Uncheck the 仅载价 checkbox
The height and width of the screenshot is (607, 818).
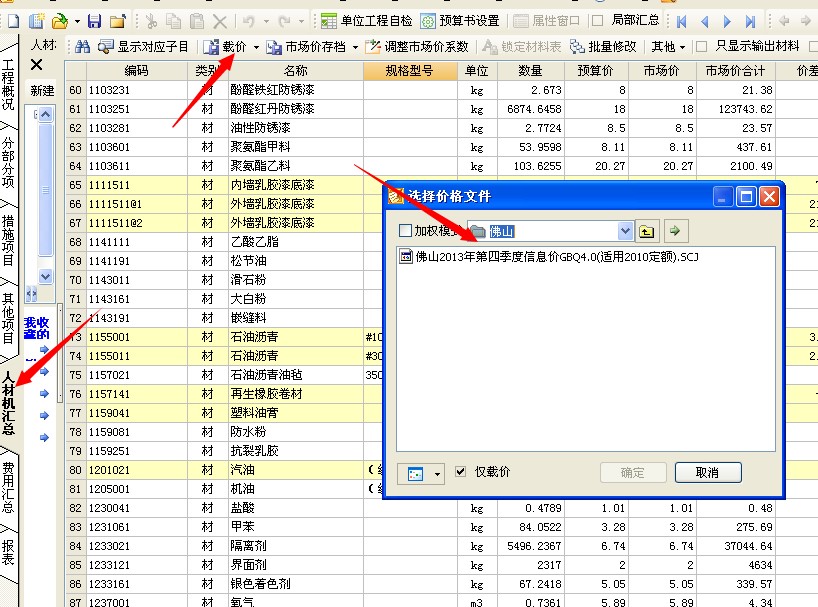460,472
